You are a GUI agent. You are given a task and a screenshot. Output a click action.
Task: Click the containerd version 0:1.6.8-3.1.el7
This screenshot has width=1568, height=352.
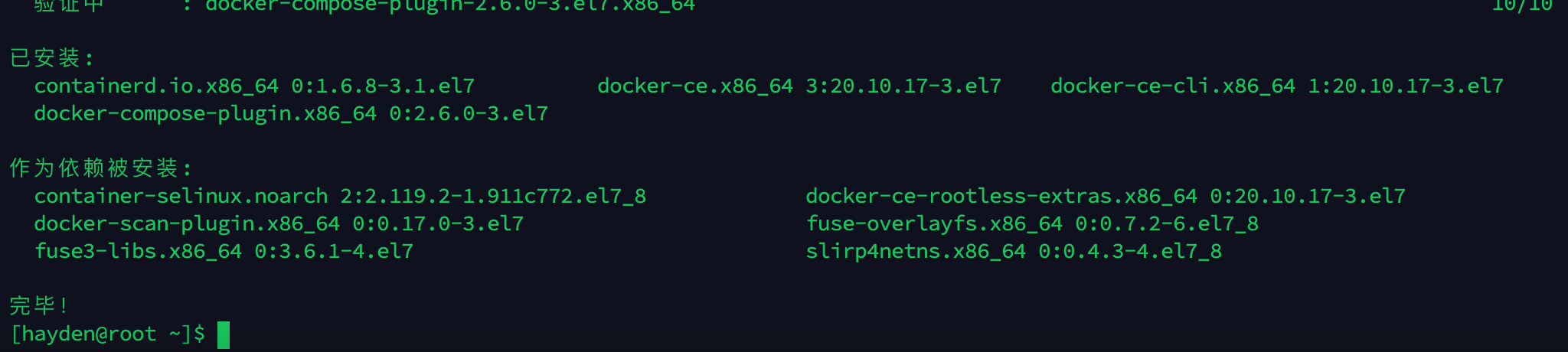click(383, 86)
